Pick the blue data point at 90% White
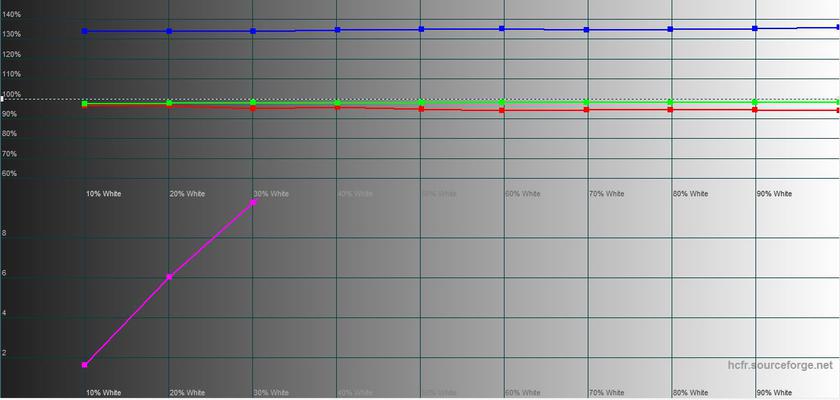840x400 pixels. [x=754, y=29]
